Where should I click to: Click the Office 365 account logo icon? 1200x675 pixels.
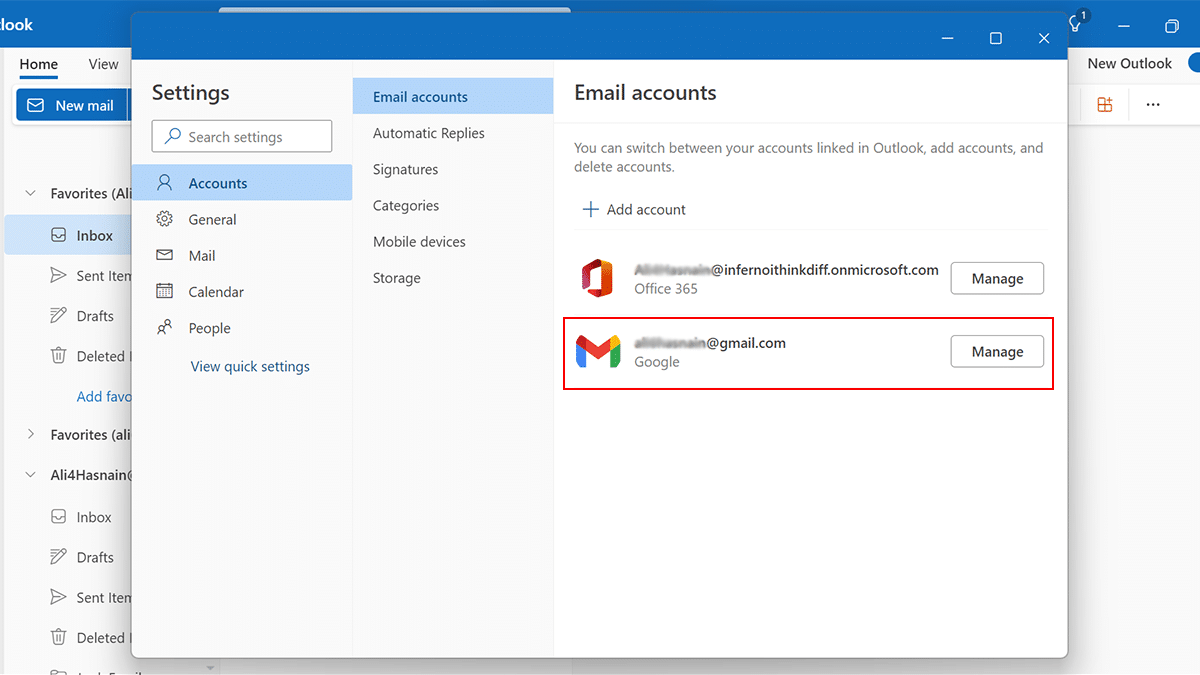(x=597, y=278)
